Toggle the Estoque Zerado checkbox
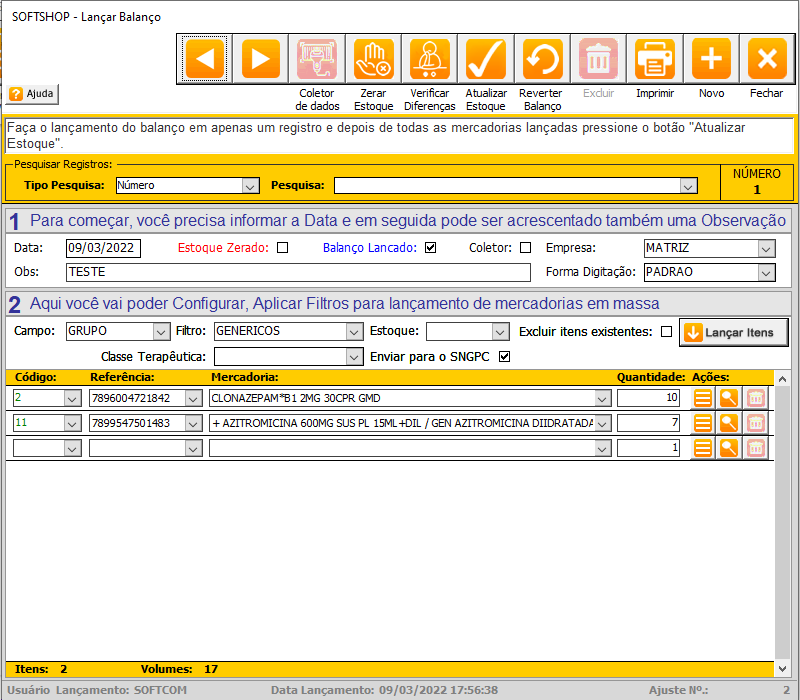The height and width of the screenshot is (700, 800). pyautogui.click(x=282, y=248)
